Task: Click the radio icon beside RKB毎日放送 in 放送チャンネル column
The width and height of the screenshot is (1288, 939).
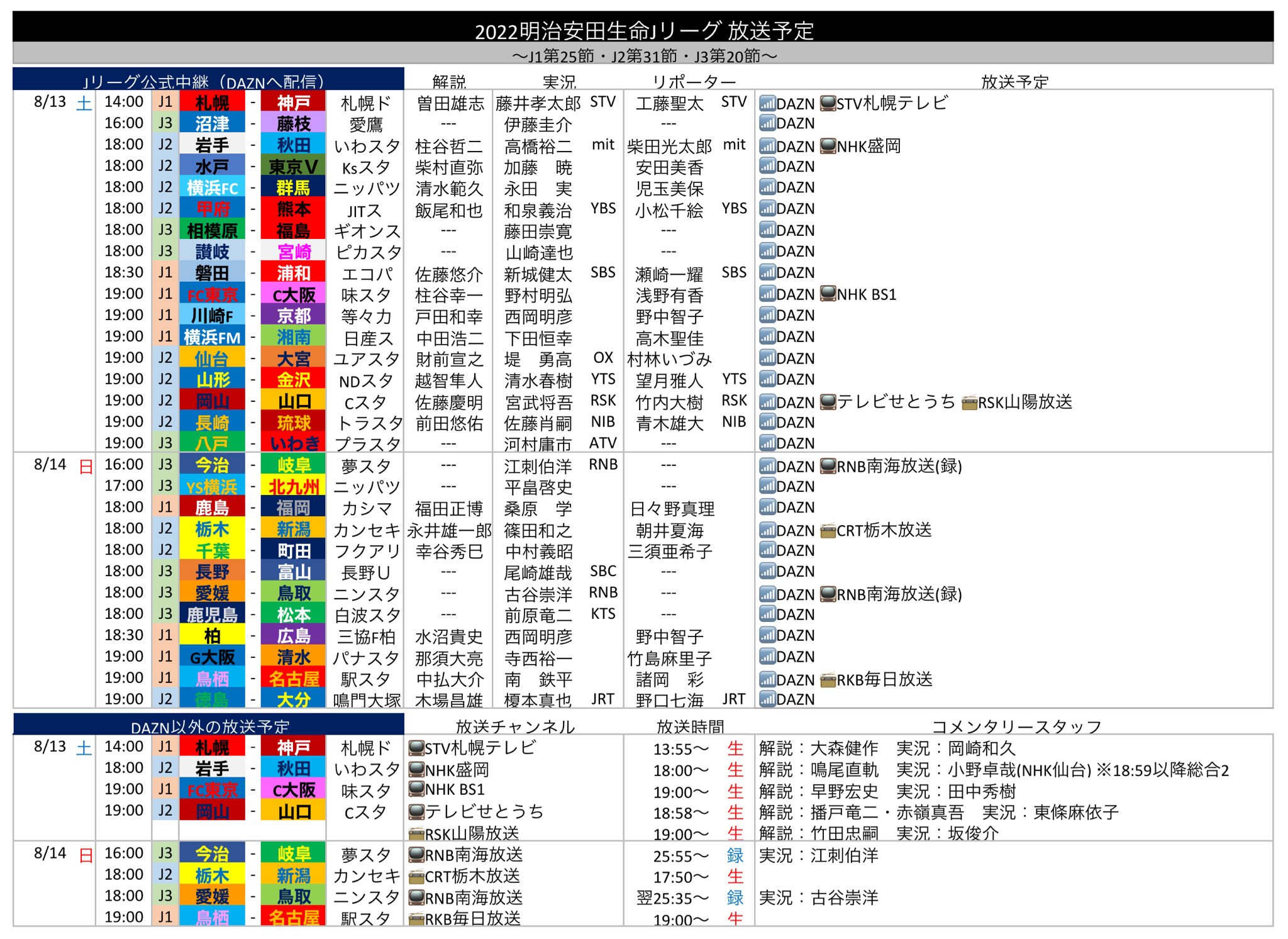Action: (416, 920)
